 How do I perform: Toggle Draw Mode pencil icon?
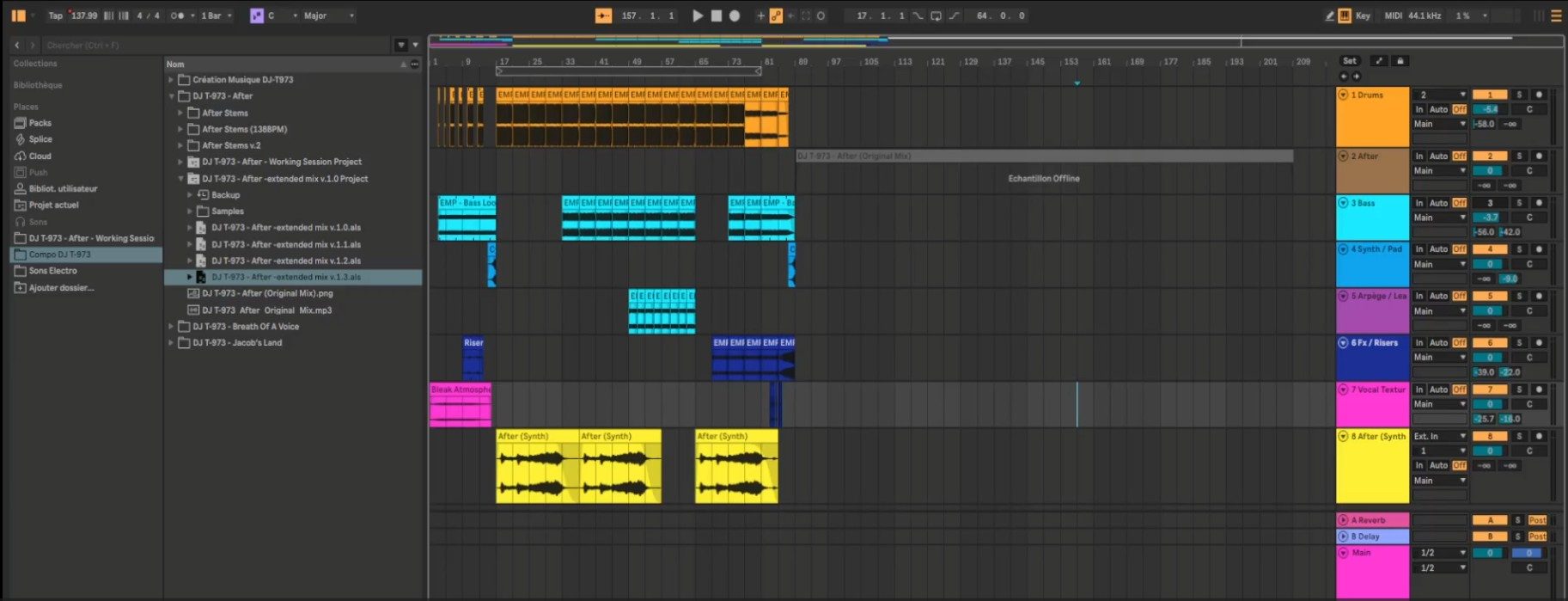[1330, 15]
